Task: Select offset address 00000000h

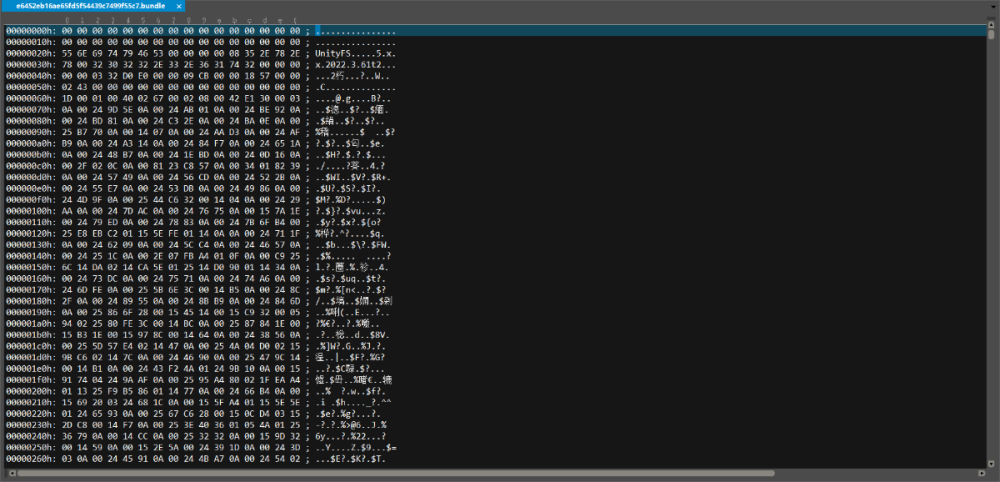Action: point(29,31)
